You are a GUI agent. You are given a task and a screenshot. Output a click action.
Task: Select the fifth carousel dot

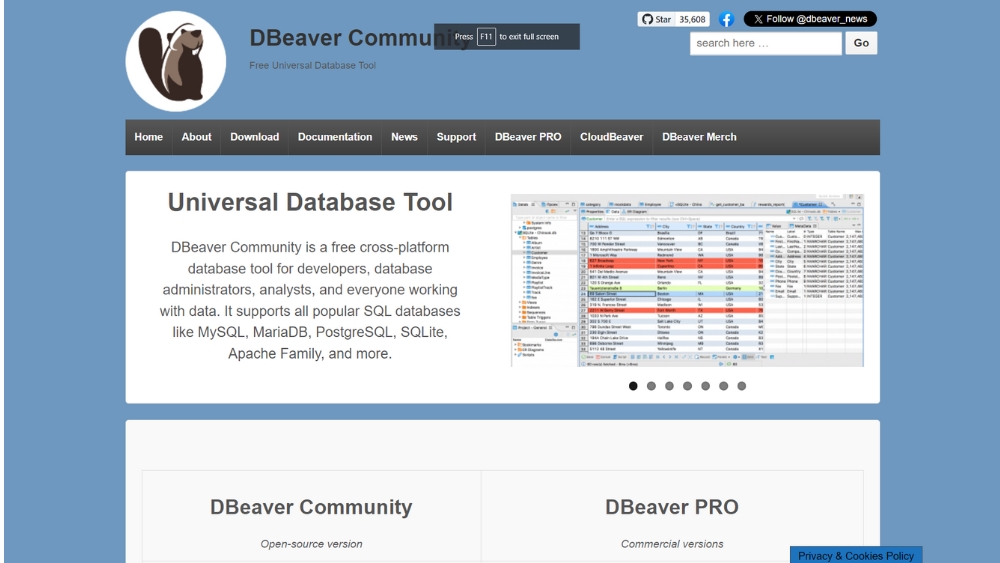pyautogui.click(x=705, y=386)
